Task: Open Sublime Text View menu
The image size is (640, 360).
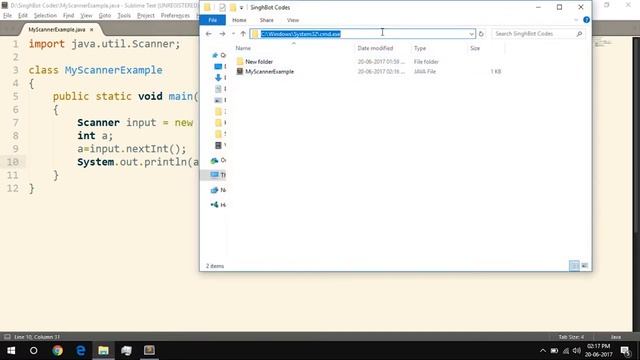Action: pyautogui.click(x=86, y=16)
